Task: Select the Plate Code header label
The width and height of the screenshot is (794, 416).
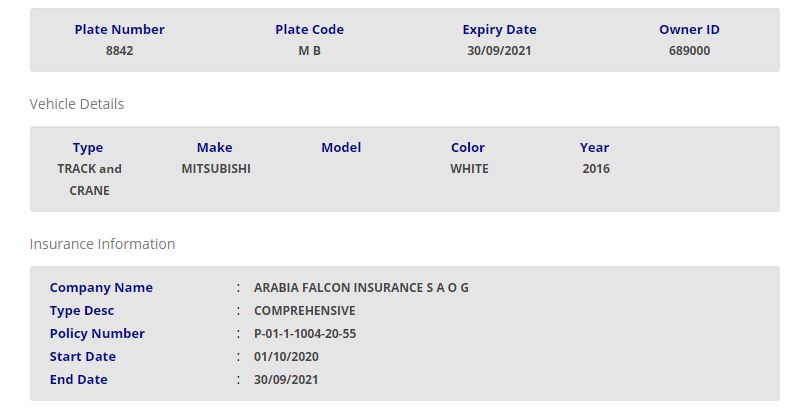Action: point(309,29)
